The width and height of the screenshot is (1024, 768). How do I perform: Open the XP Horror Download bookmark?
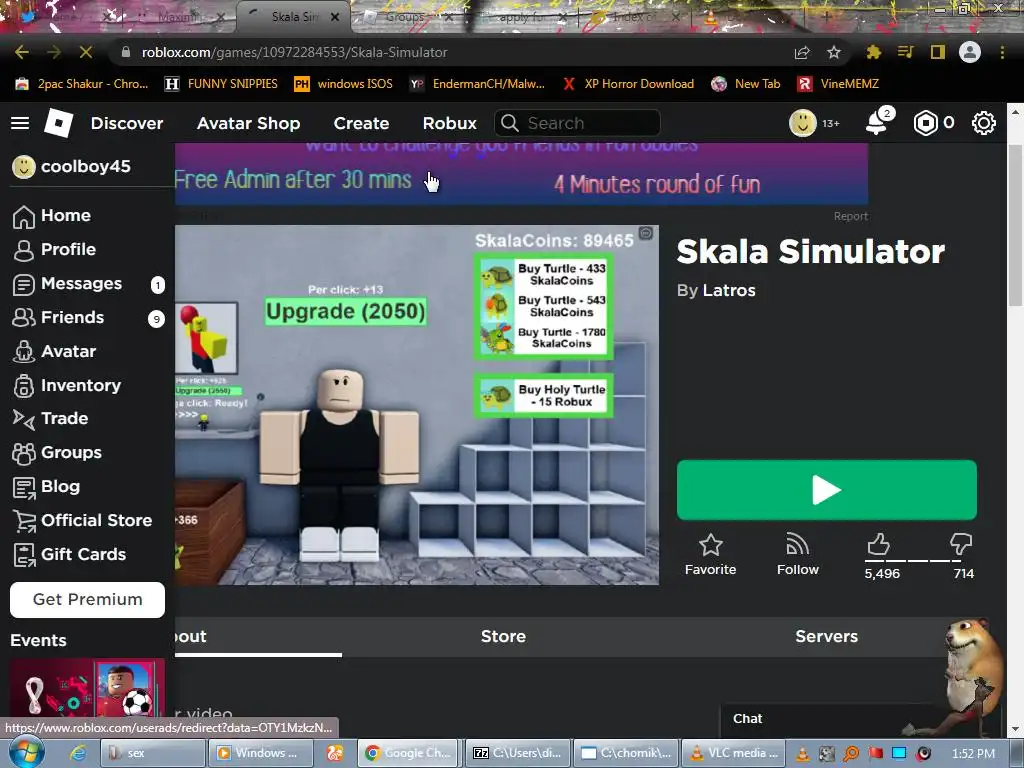(628, 84)
